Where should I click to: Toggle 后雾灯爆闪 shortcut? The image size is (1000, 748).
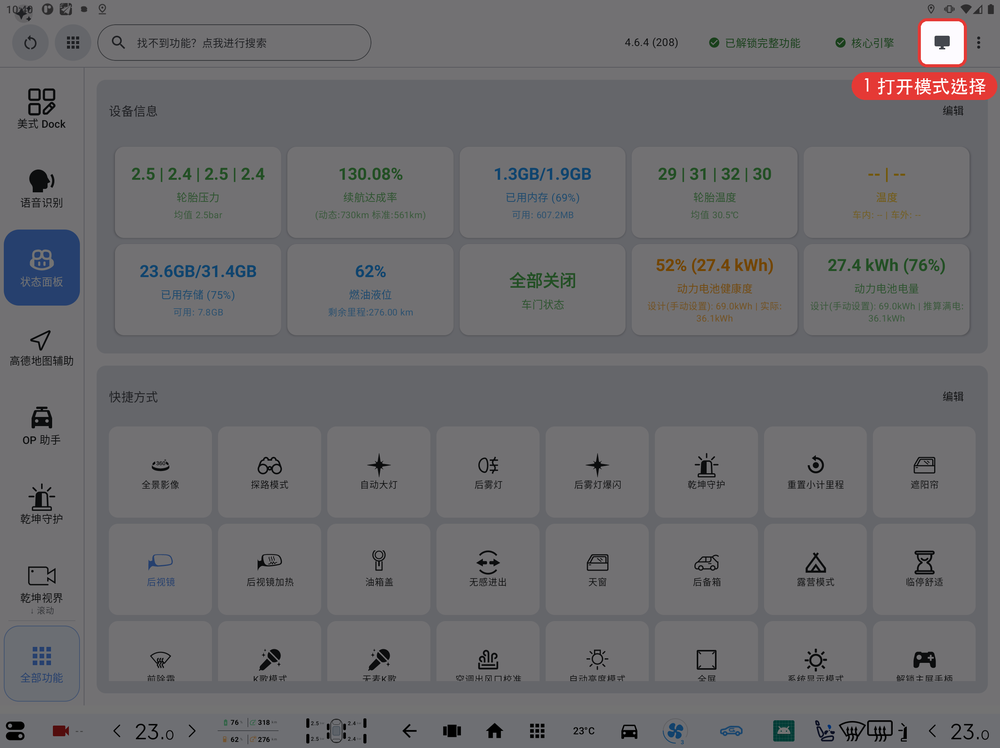click(x=597, y=472)
